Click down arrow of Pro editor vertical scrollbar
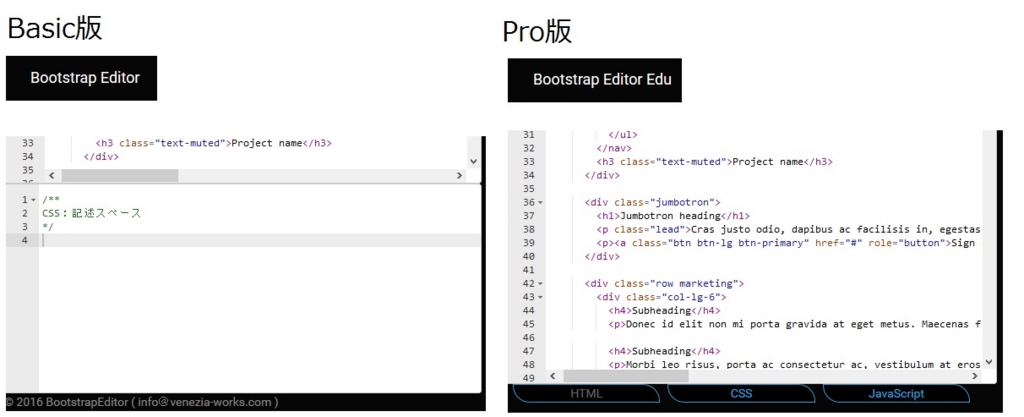1024x417 pixels. pyautogui.click(x=989, y=362)
